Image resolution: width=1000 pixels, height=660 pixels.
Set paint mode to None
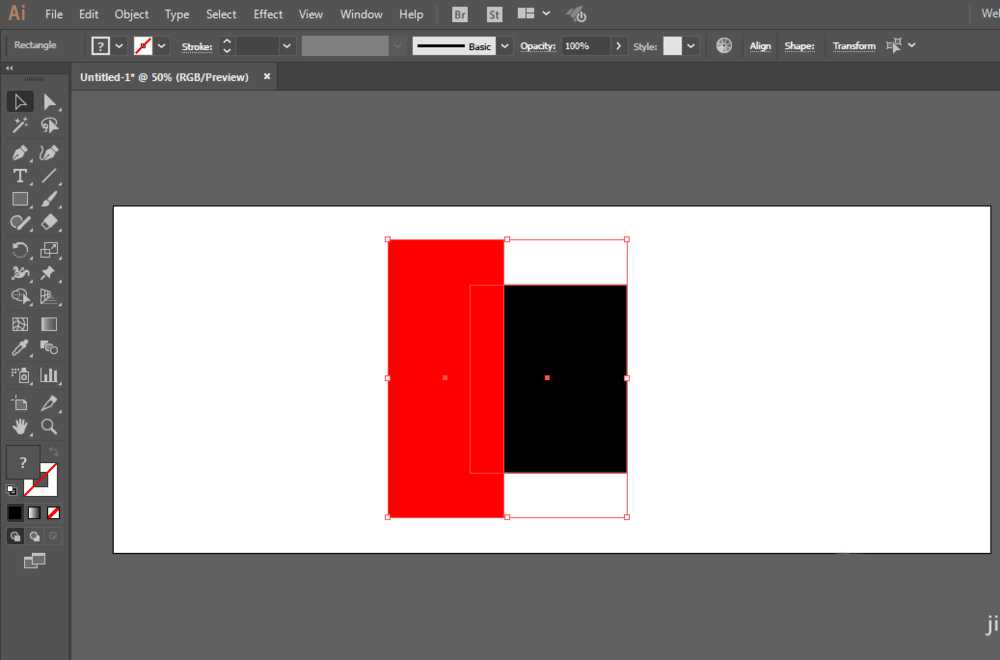tap(54, 513)
